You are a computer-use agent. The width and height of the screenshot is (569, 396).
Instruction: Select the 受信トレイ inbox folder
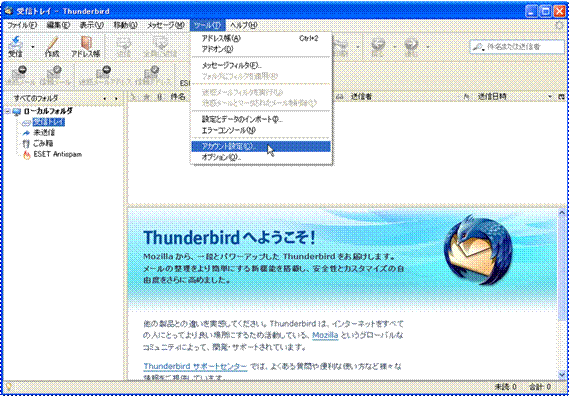point(48,122)
